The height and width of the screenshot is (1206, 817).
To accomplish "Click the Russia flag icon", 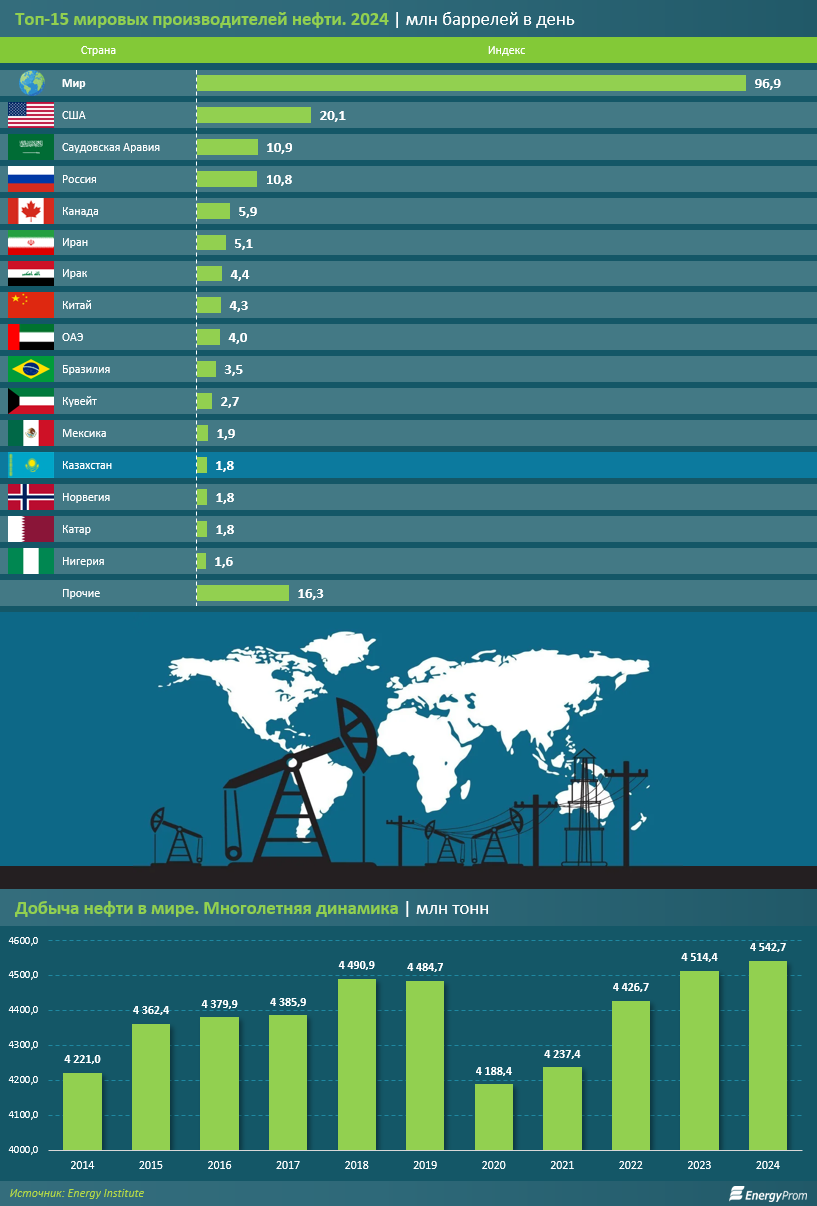I will (31, 179).
